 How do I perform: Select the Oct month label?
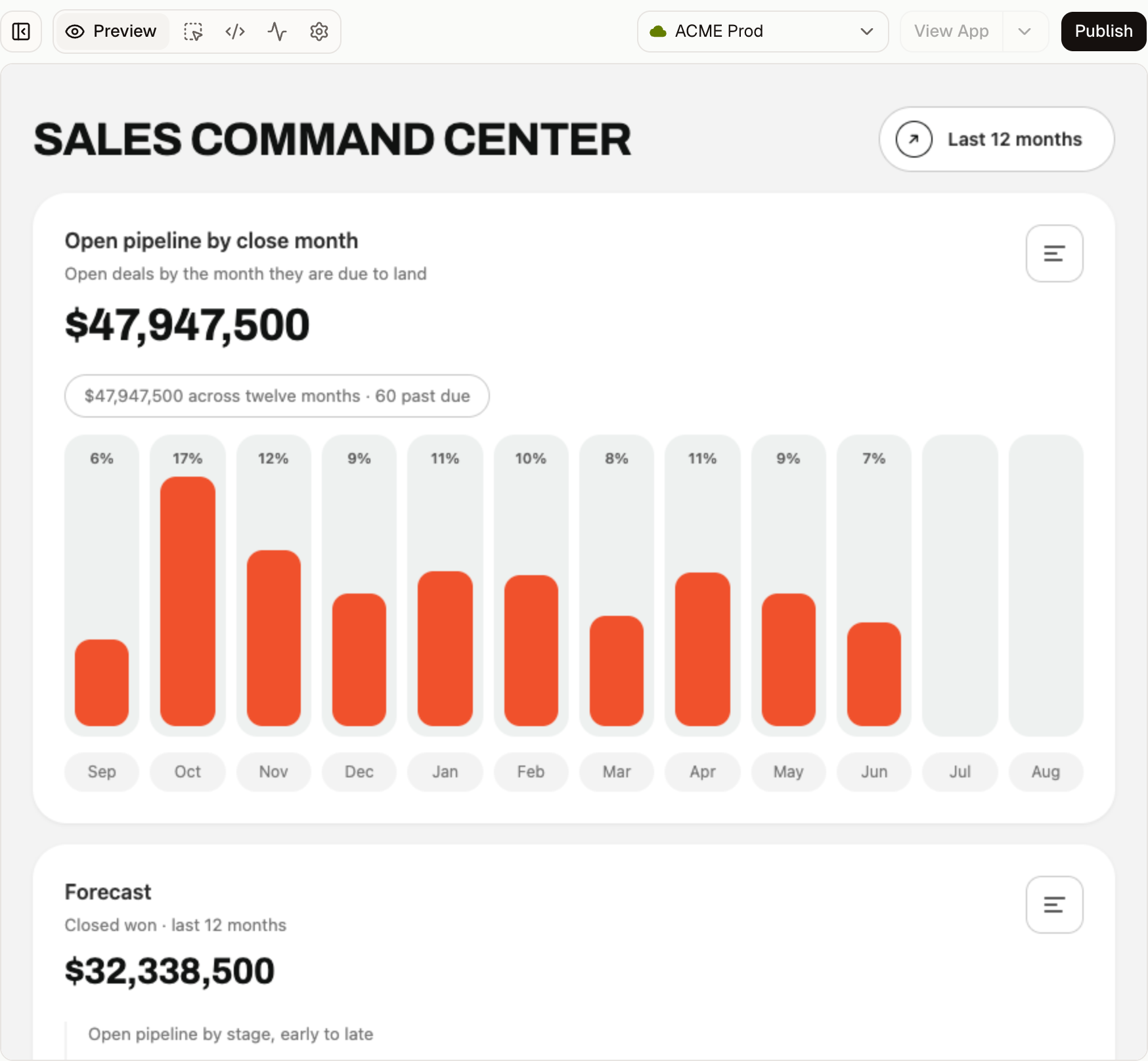(x=188, y=771)
